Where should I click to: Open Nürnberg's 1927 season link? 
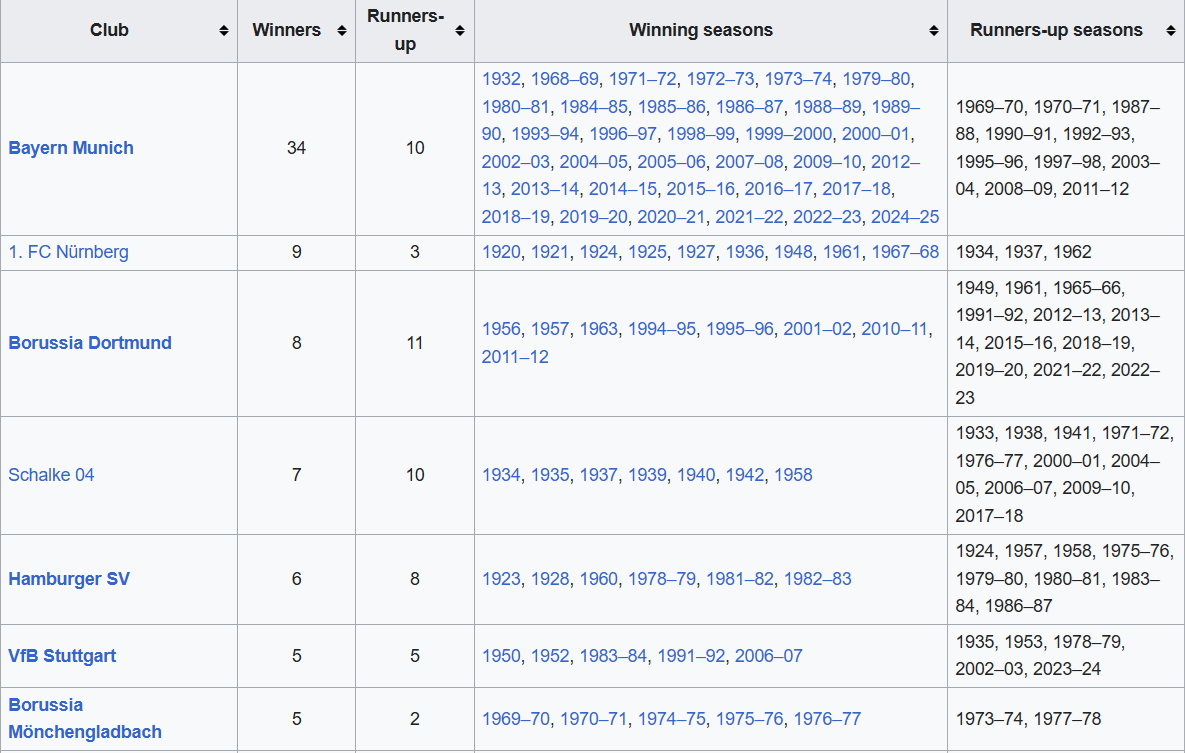(696, 252)
